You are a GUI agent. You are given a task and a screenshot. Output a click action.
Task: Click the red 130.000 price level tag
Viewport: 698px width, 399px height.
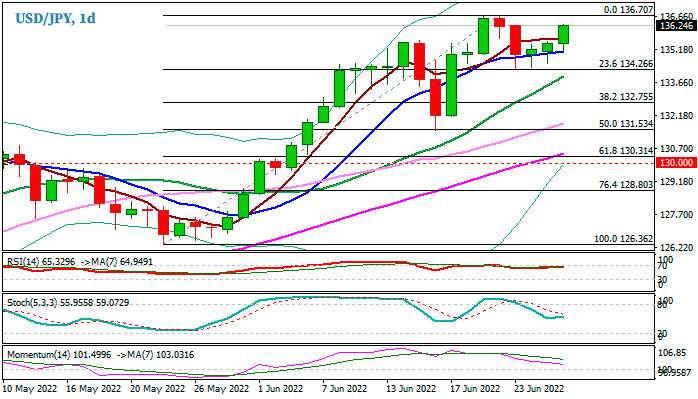tap(677, 163)
